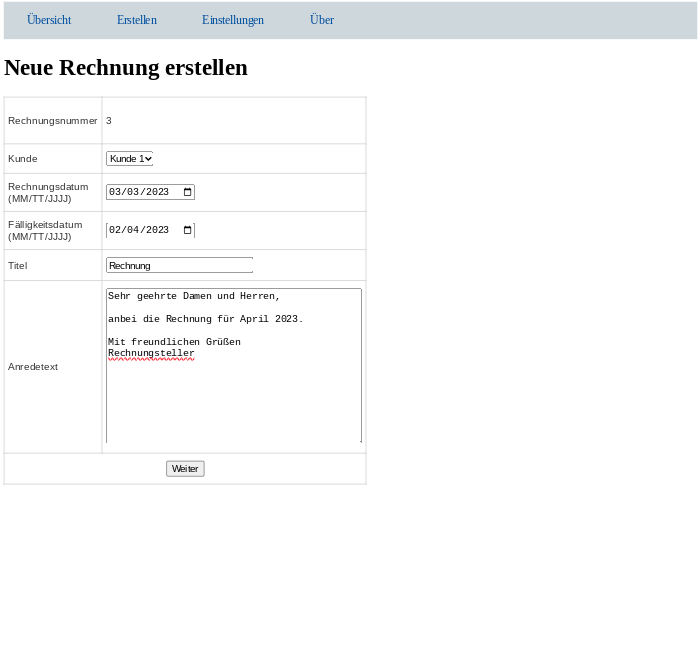700x667 pixels.
Task: Go to the Übersicht page
Action: click(x=49, y=20)
